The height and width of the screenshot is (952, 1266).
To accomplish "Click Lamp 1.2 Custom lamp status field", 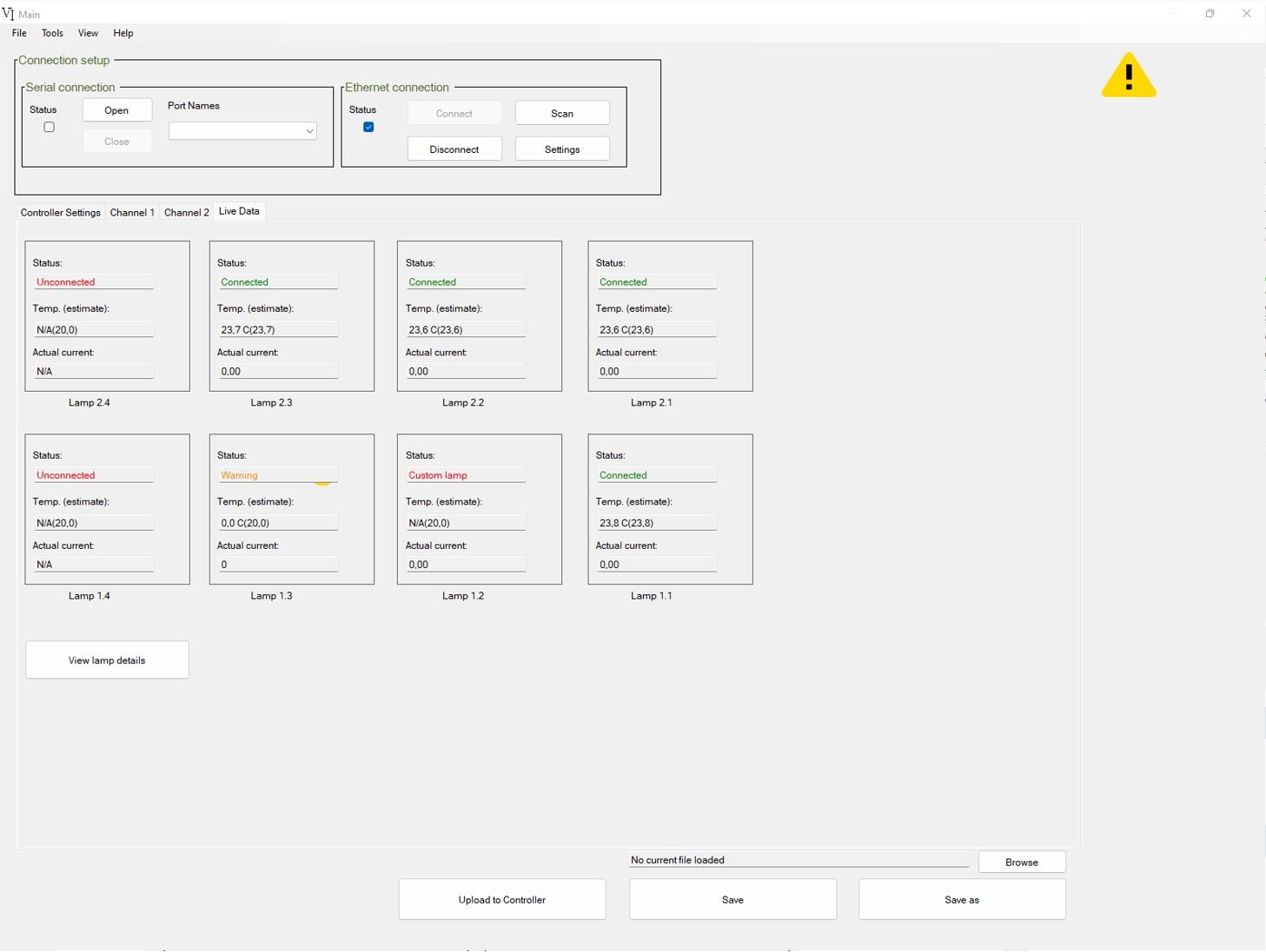I will point(465,475).
